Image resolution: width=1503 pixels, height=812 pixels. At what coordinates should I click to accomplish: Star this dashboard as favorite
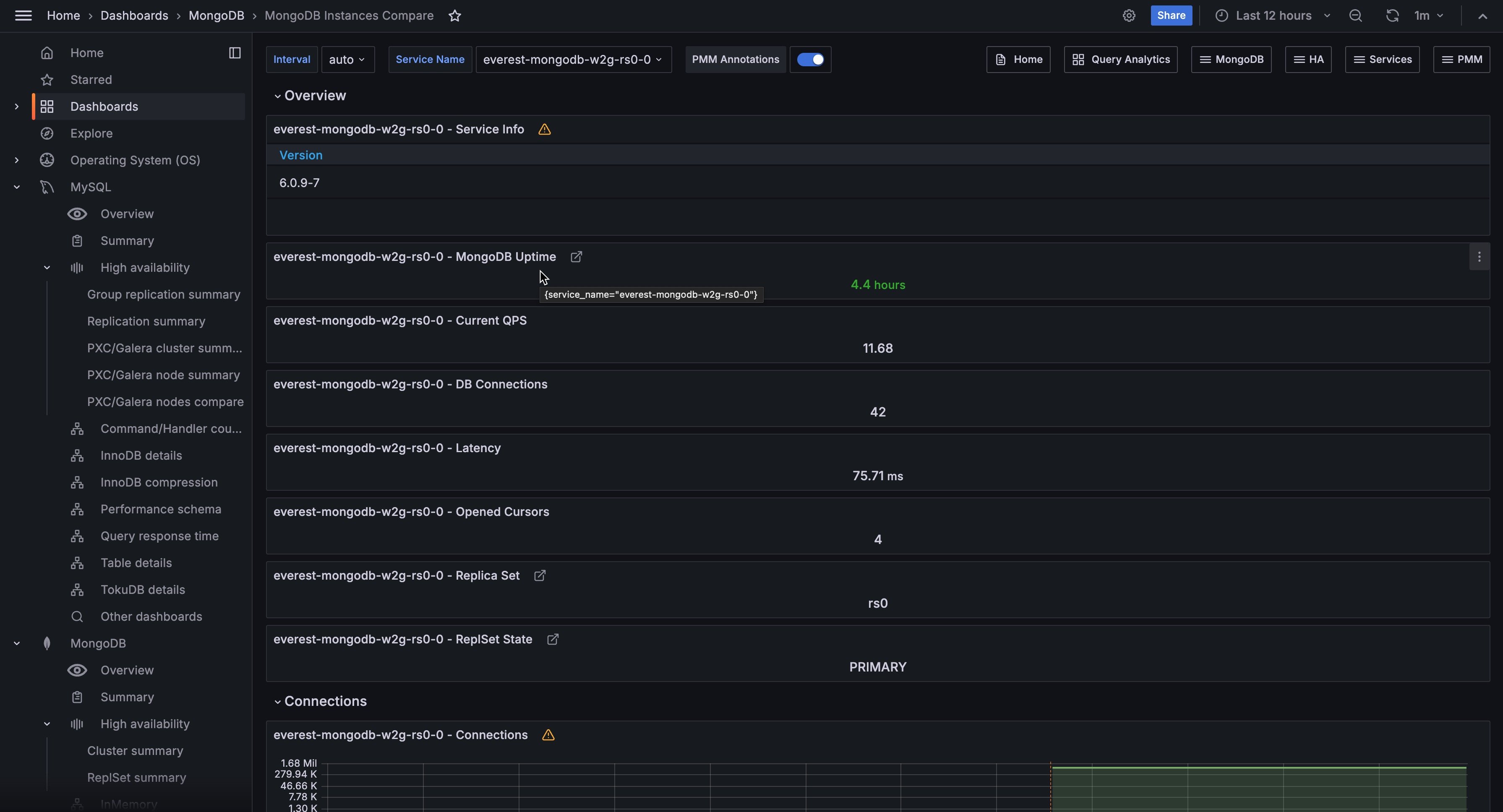click(454, 16)
